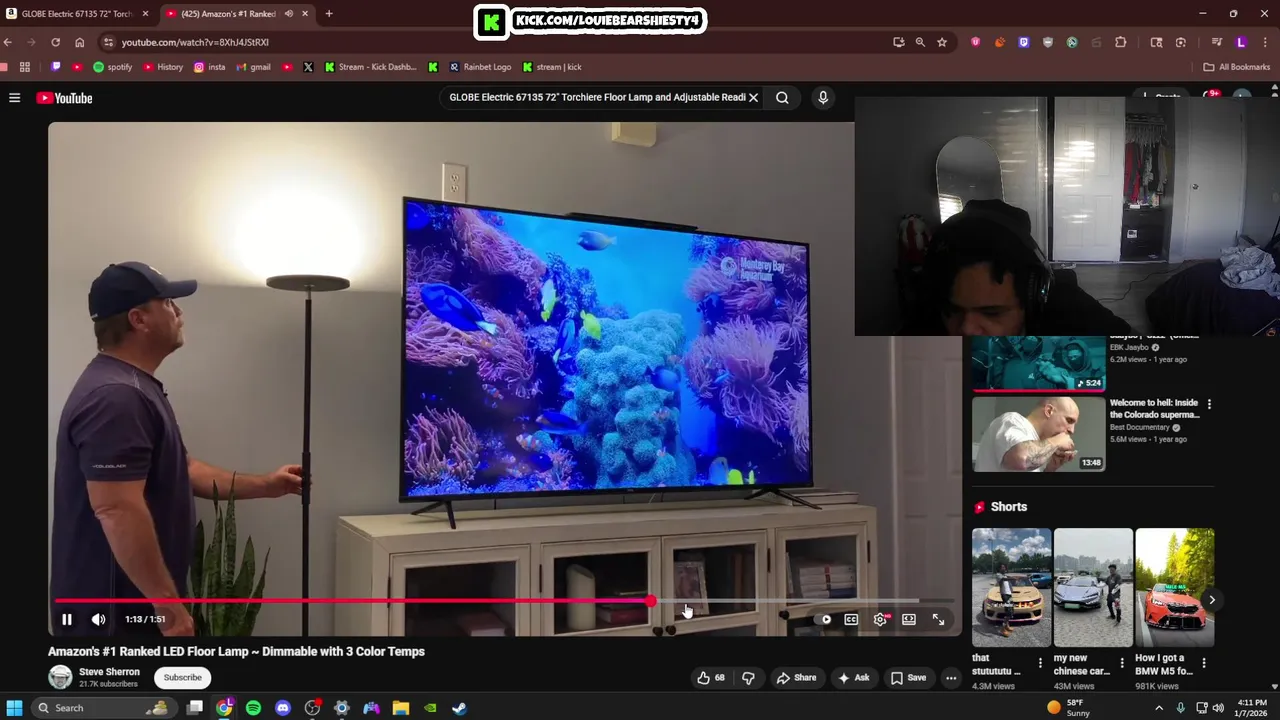Open the History bookmark
The width and height of the screenshot is (1280, 720).
[x=163, y=67]
